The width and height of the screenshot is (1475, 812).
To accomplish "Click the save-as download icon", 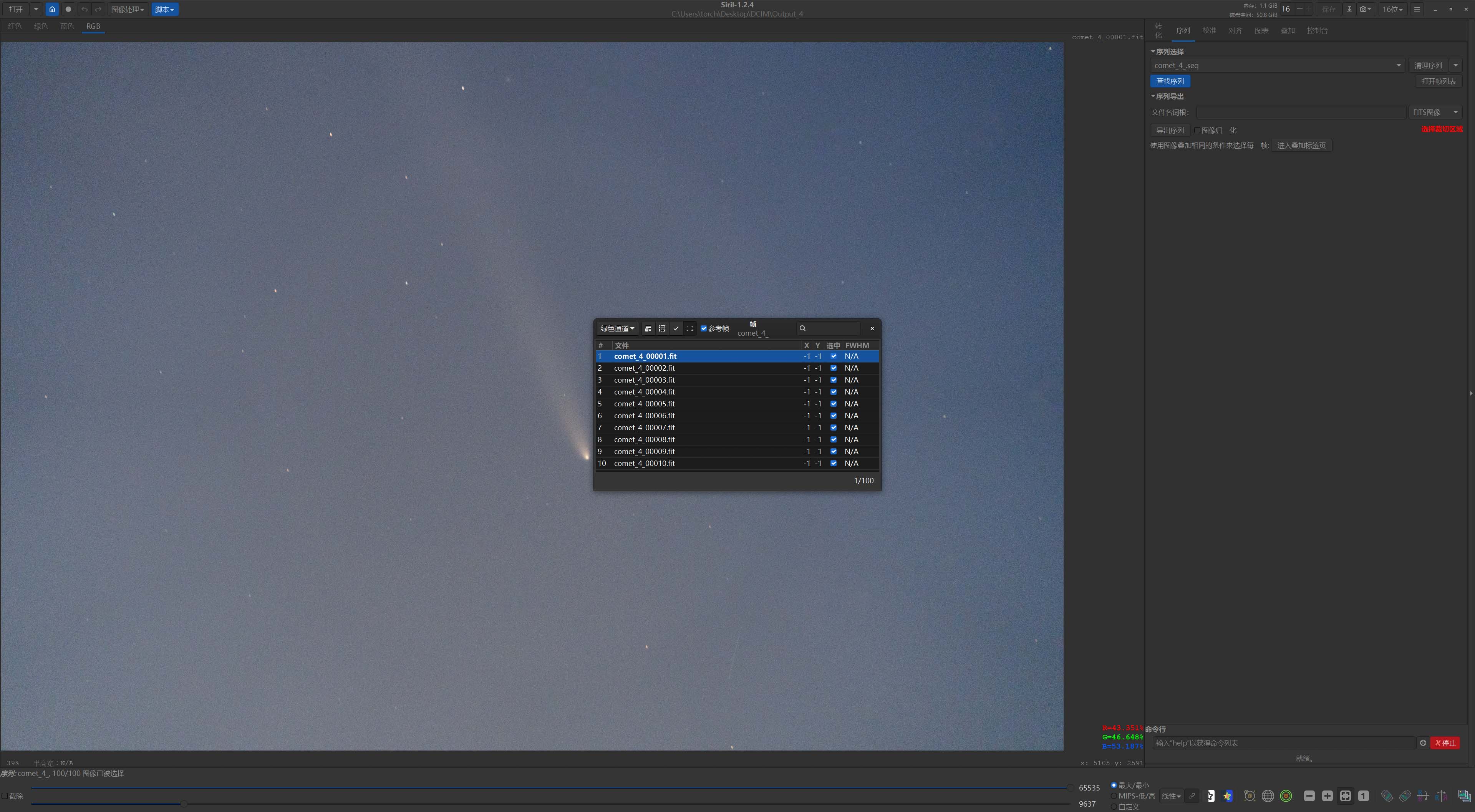I will [1349, 9].
